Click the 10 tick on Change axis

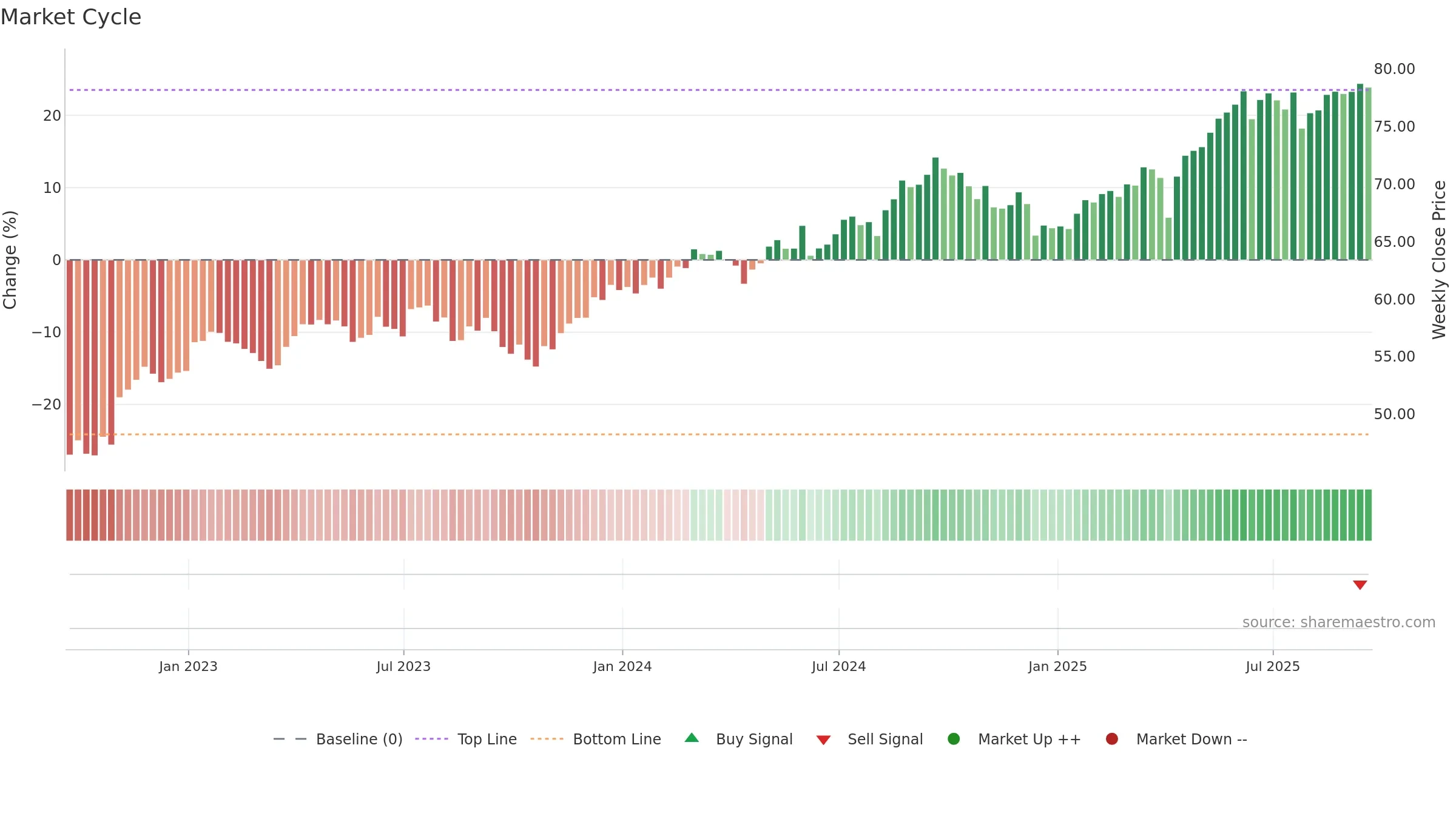(x=52, y=188)
